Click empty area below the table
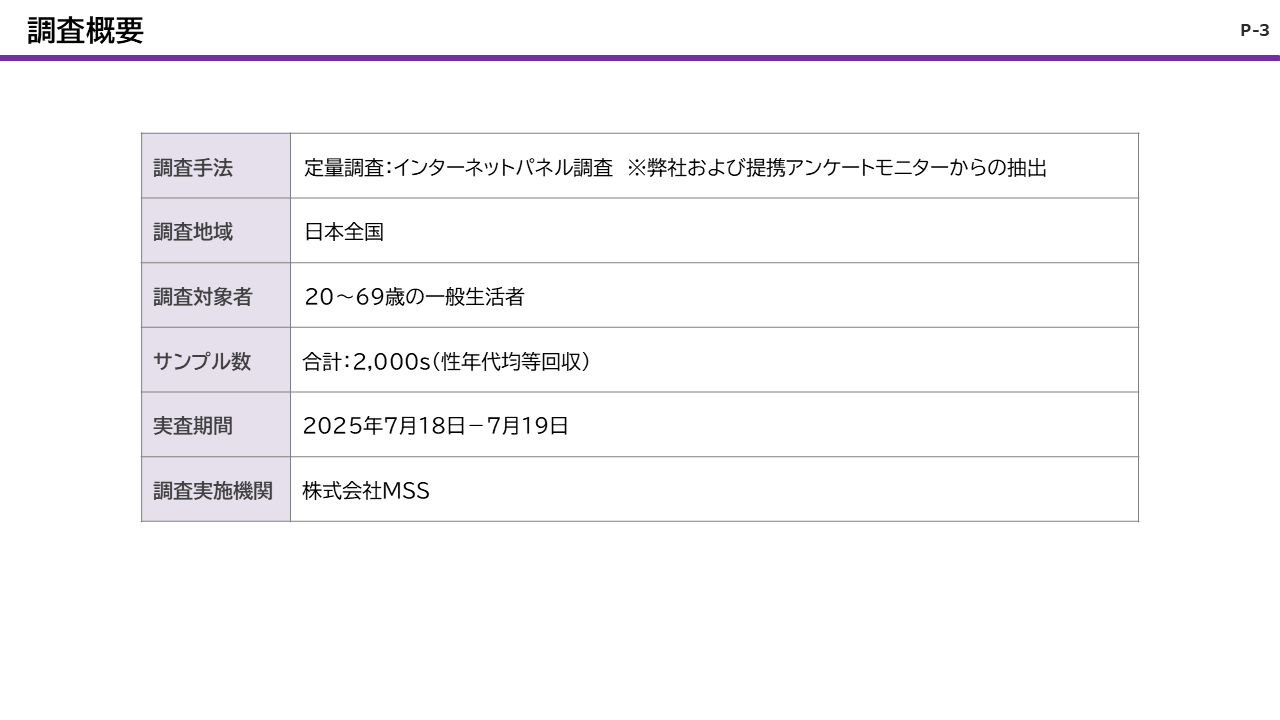Screen dimensions: 1280x720 click(640, 620)
